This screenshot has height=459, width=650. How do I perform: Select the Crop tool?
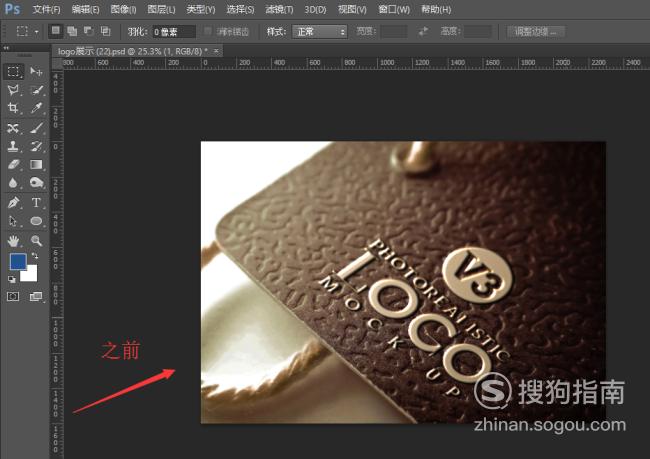pos(13,108)
